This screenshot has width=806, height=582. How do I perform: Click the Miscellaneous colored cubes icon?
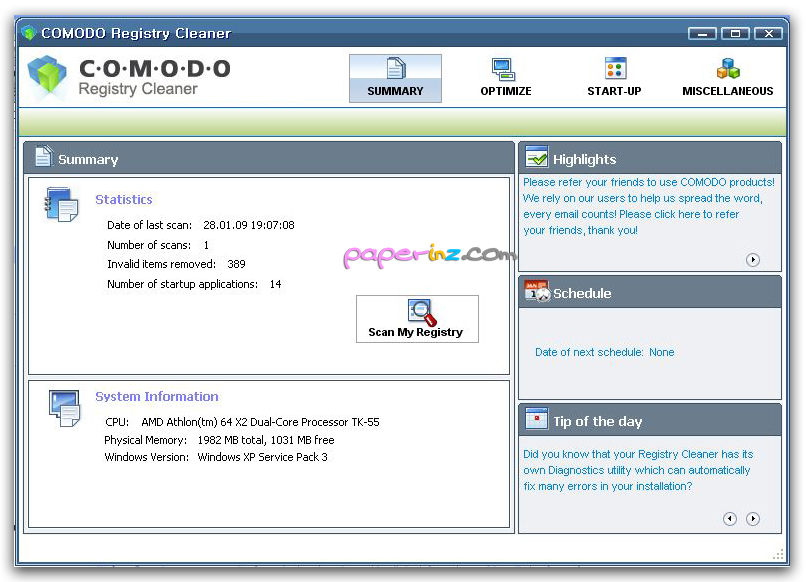point(728,68)
